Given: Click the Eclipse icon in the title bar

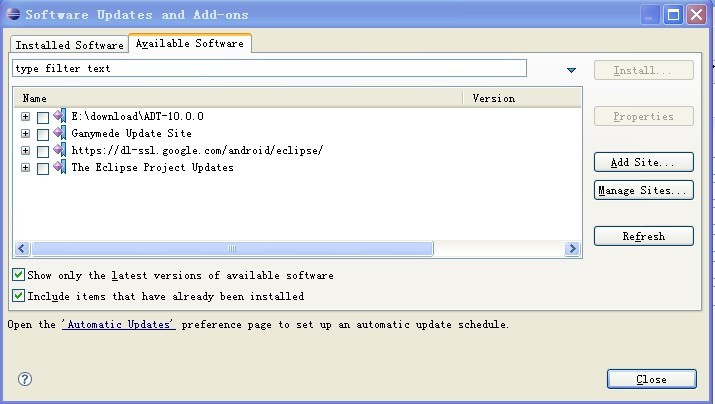Looking at the screenshot, I should [x=12, y=15].
